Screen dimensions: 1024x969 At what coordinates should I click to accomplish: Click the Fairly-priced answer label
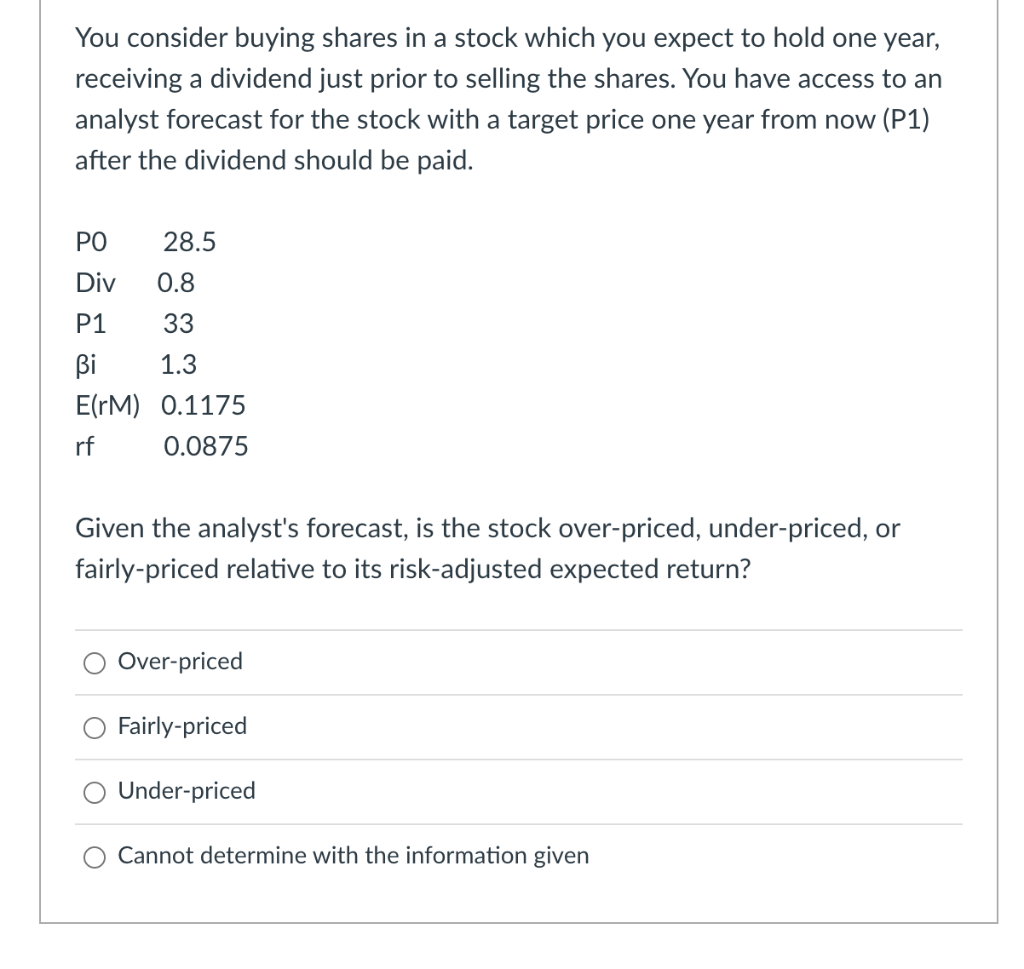point(181,727)
